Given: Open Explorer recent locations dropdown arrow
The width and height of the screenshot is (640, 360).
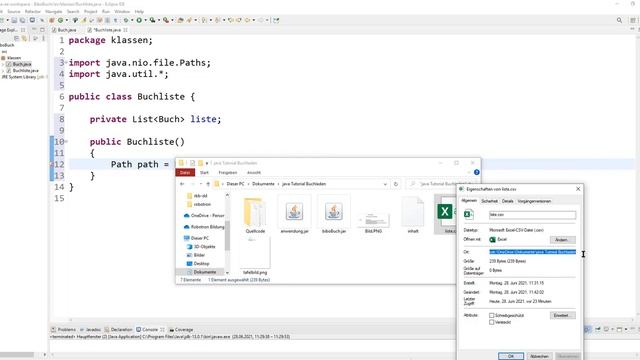Looking at the screenshot, I should tap(200, 184).
